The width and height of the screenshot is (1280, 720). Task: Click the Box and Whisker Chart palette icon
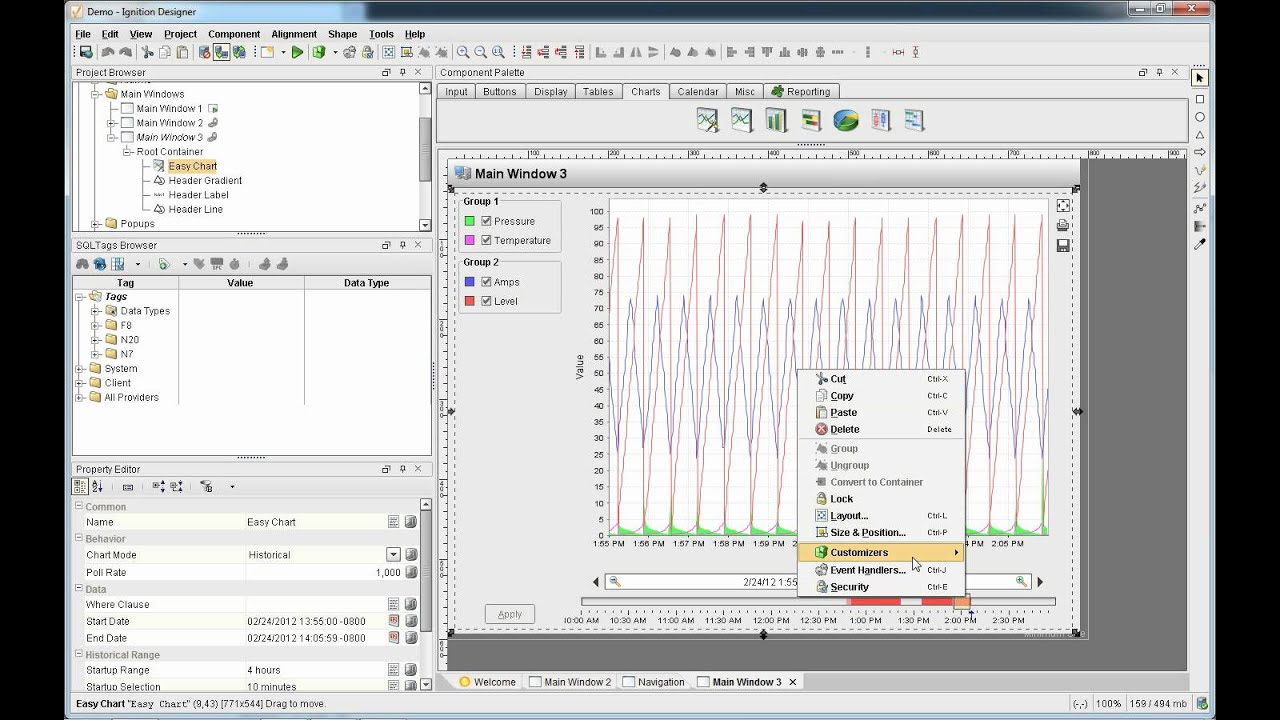(880, 120)
